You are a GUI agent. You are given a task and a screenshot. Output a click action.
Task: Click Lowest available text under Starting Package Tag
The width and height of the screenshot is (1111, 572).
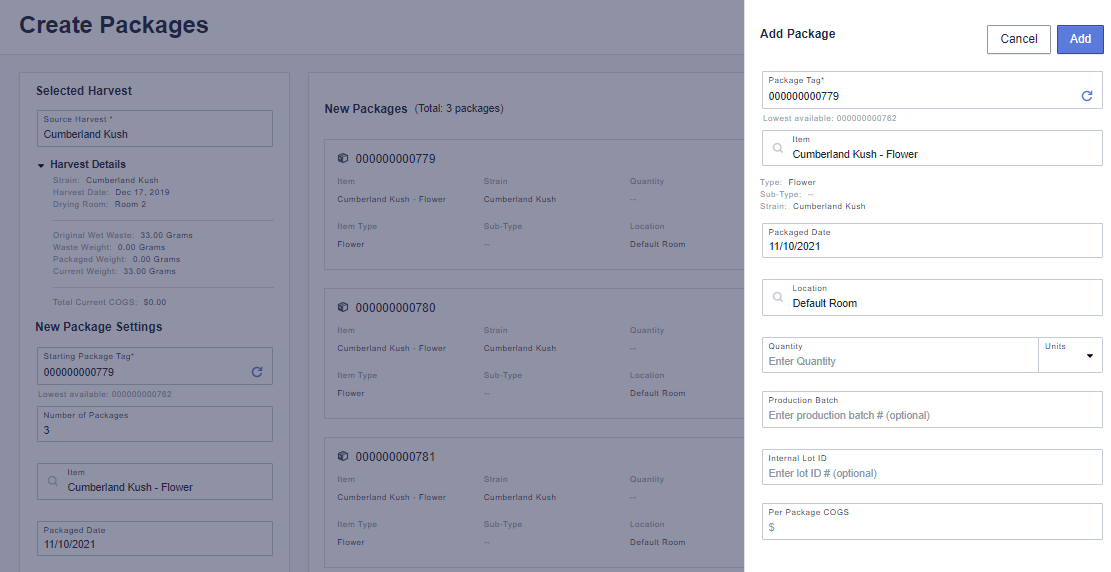105,394
